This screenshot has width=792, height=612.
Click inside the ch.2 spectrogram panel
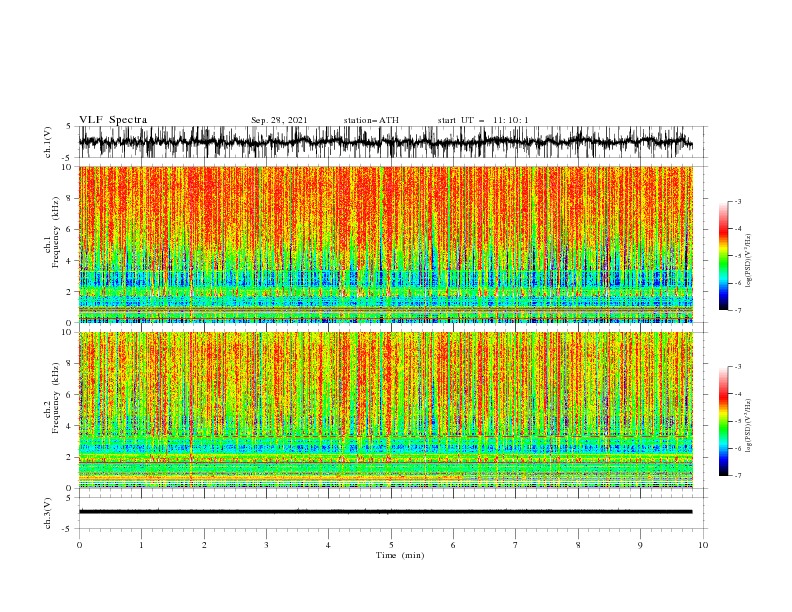[x=386, y=410]
